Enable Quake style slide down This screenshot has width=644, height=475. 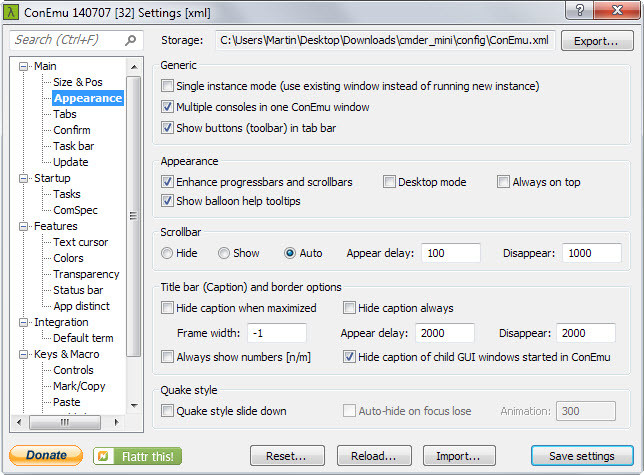(167, 411)
